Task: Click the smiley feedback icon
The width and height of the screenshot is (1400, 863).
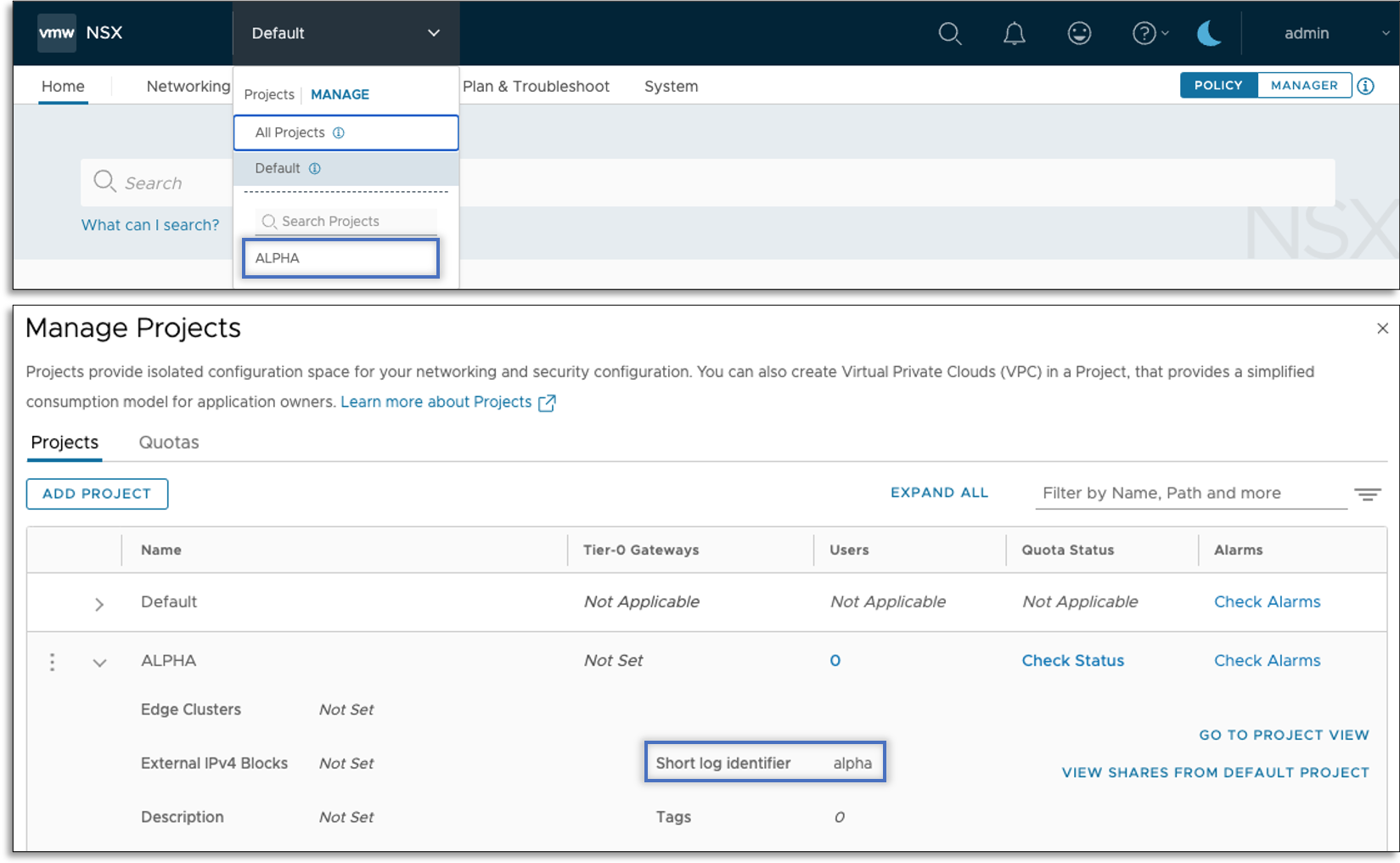Action: 1079,34
